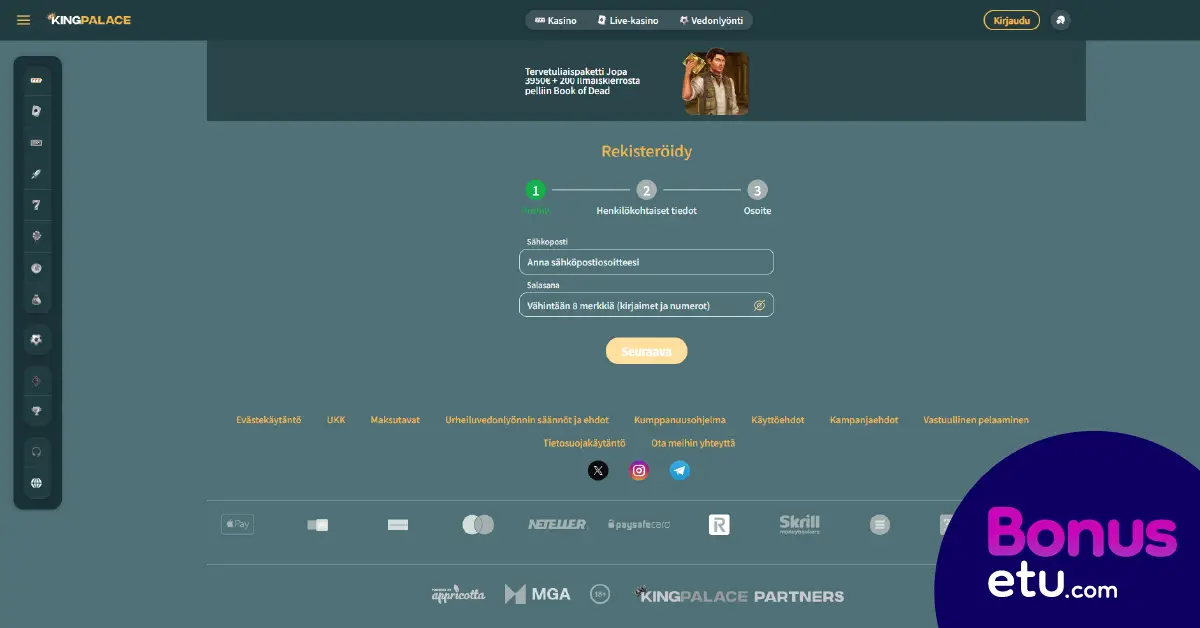Screen dimensions: 1200x628
Task: Open the football sports icon in sidebar
Action: pyautogui.click(x=37, y=340)
